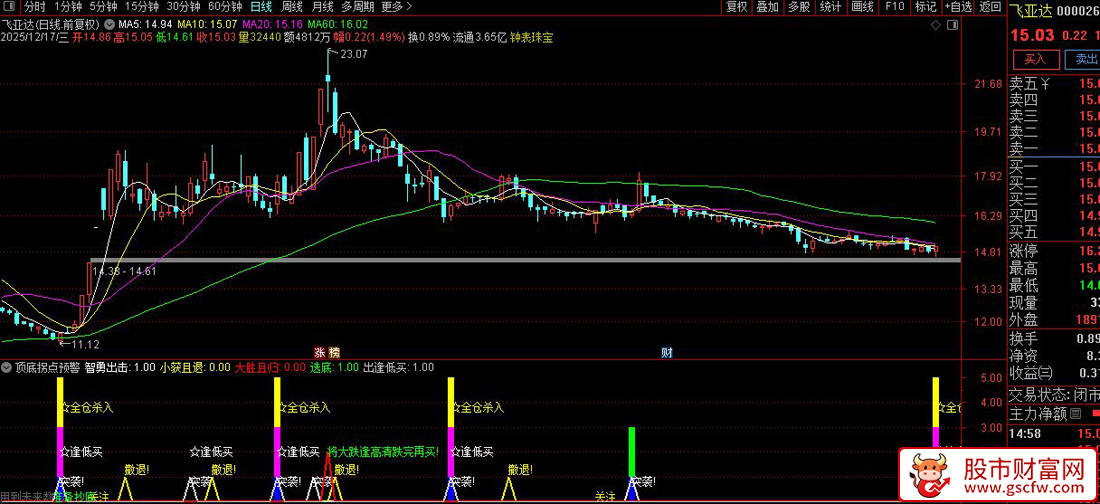Click the 返回 back button
Viewport: 1100px width, 504px height.
tap(990, 7)
